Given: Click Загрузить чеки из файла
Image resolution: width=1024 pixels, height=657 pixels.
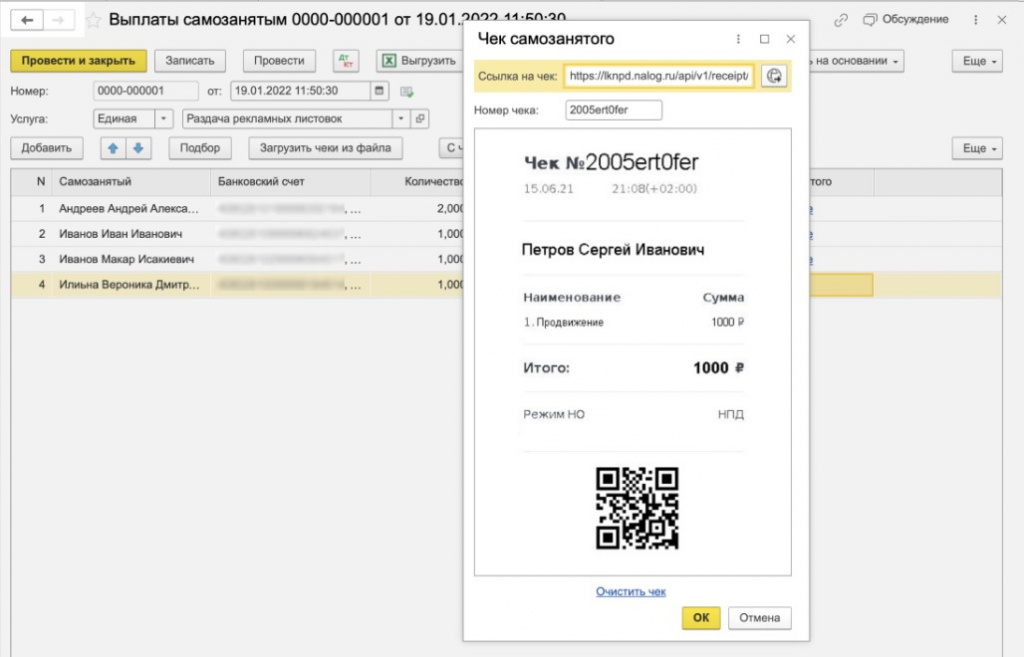Looking at the screenshot, I should pos(325,148).
